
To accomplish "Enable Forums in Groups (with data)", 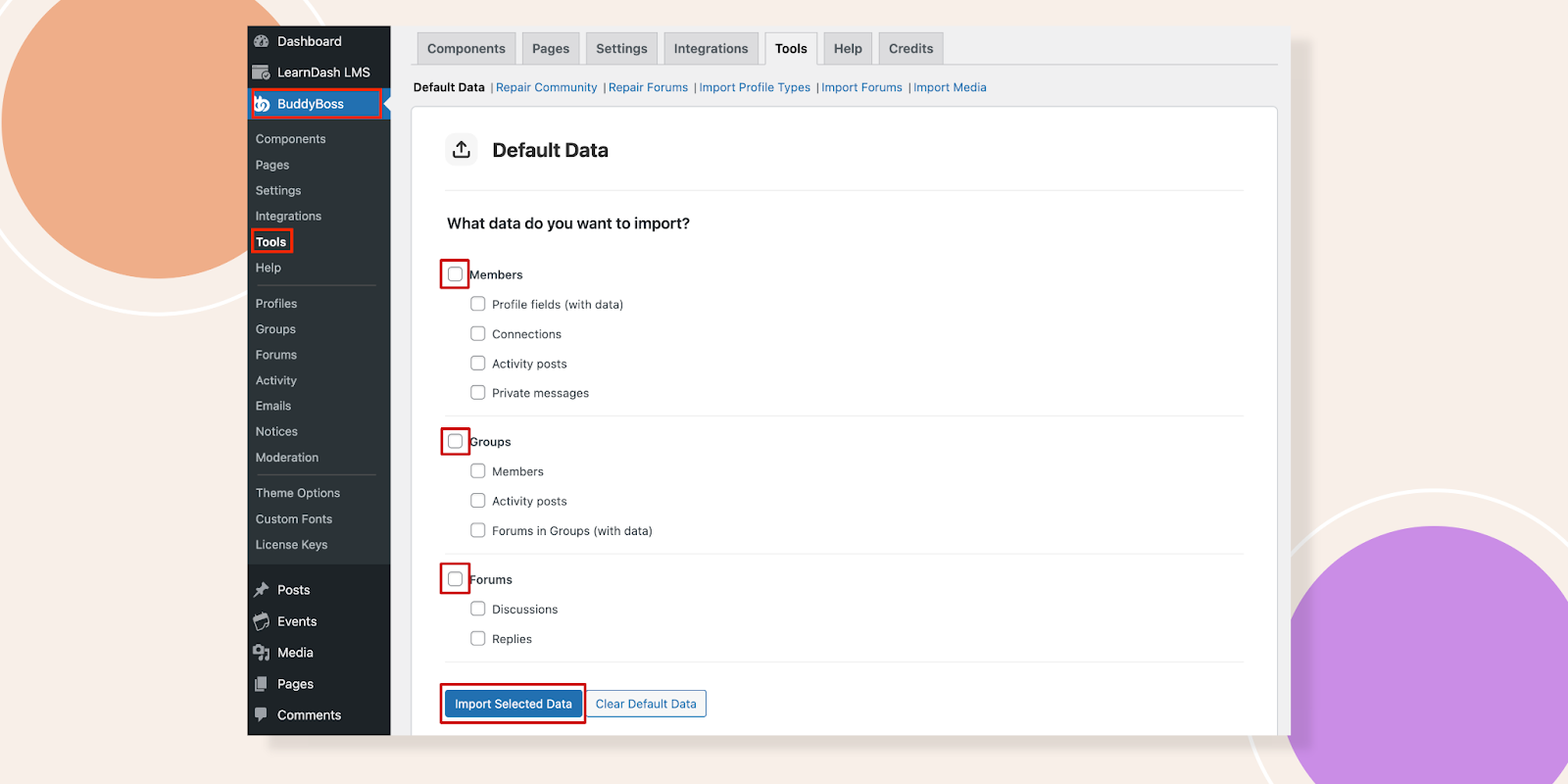I will click(478, 530).
